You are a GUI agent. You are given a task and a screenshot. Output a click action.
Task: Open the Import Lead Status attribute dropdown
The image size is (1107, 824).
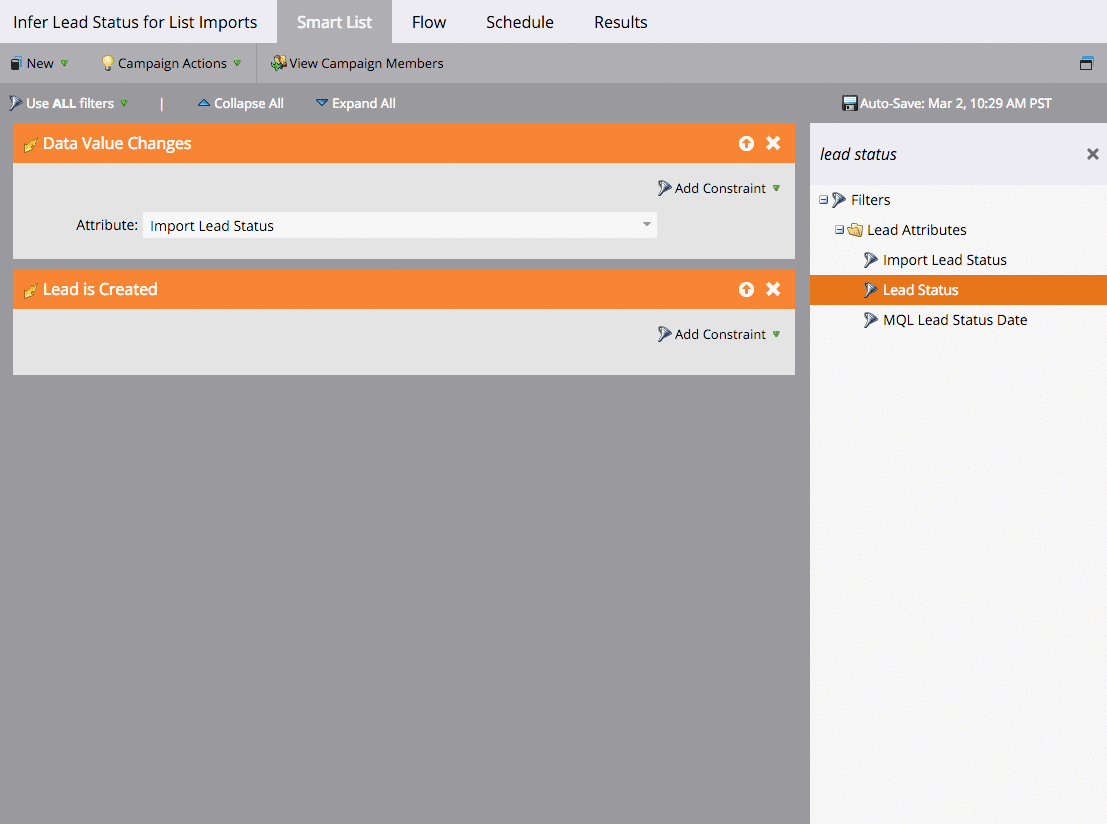click(x=646, y=224)
